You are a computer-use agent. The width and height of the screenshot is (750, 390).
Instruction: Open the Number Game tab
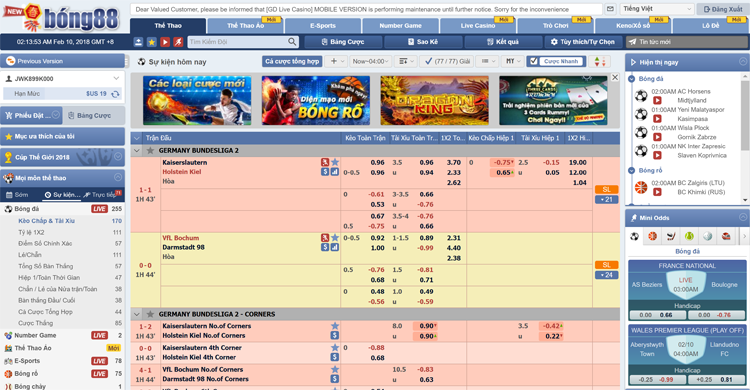pos(400,26)
